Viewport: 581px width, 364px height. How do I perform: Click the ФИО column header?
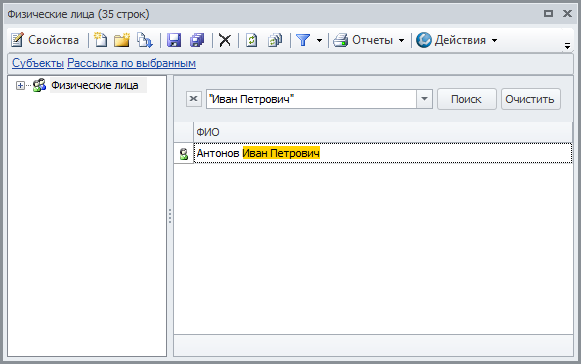[x=383, y=132]
